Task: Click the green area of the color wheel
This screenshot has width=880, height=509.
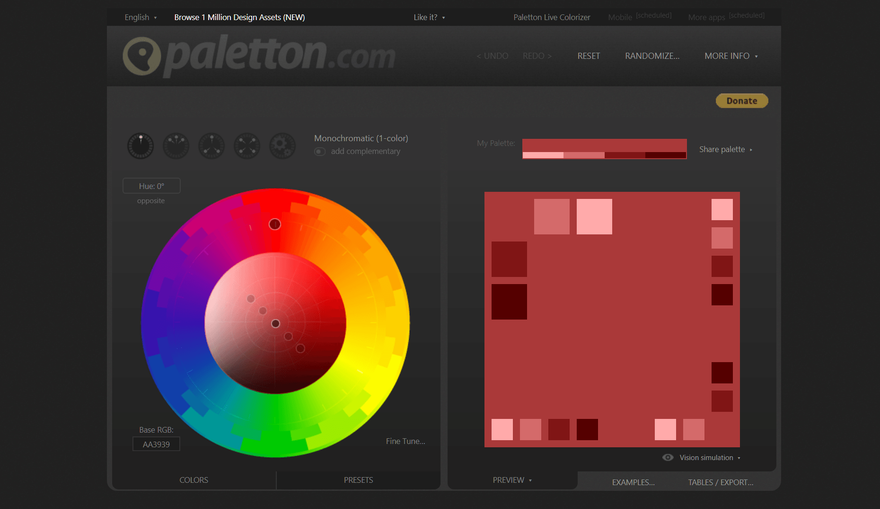Action: point(275,427)
